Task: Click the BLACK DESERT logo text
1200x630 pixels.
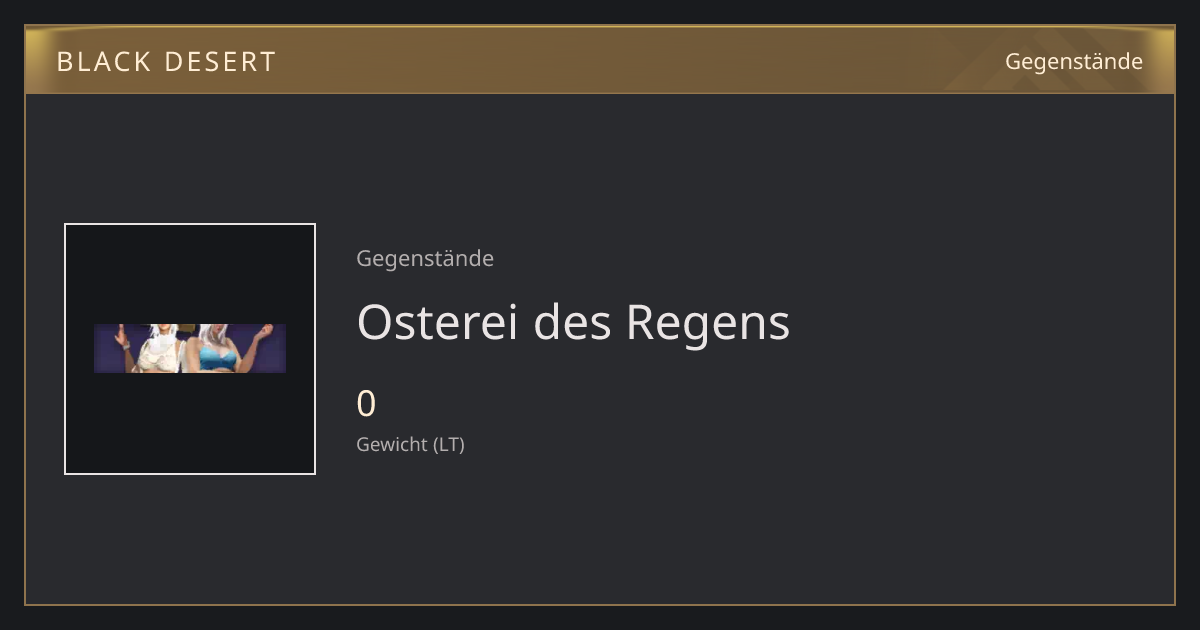Action: coord(166,62)
